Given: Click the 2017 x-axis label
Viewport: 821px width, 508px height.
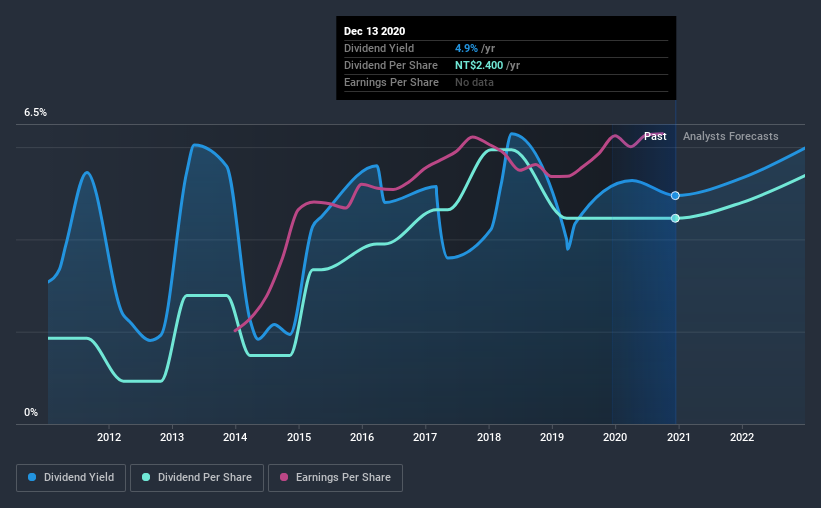Looking at the screenshot, I should click(x=425, y=437).
